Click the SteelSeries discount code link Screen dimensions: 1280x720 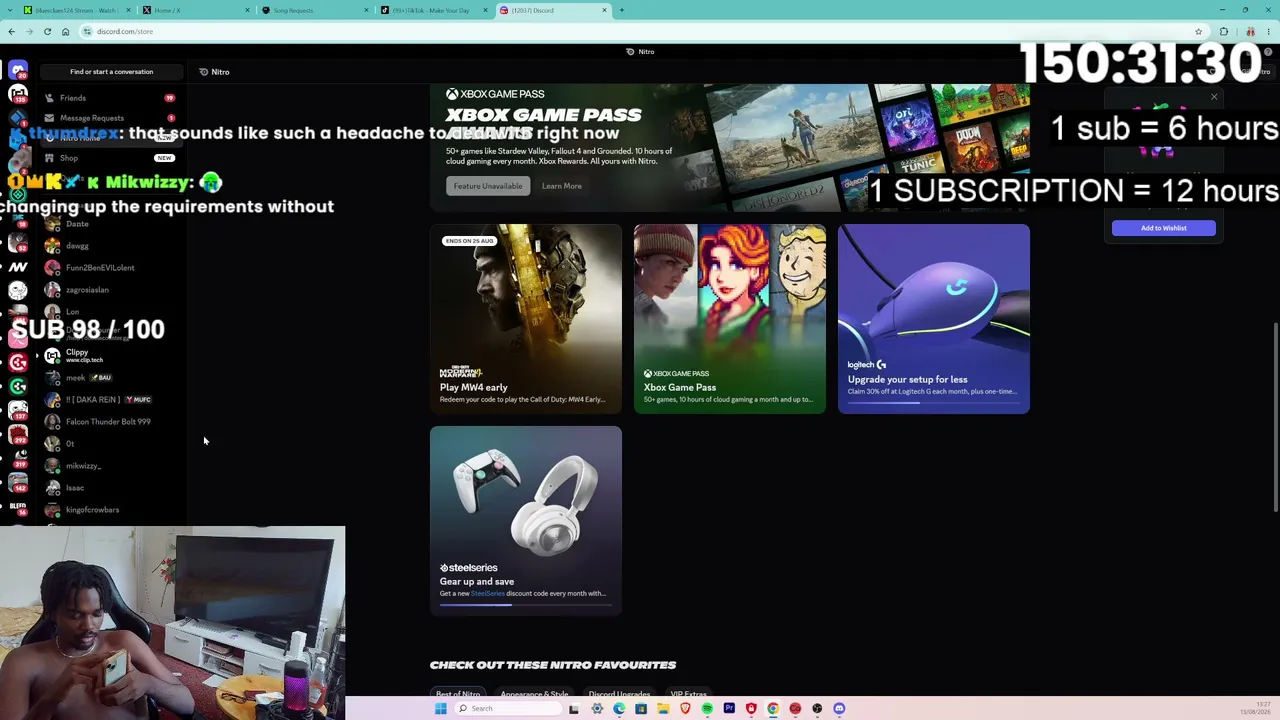coord(487,594)
